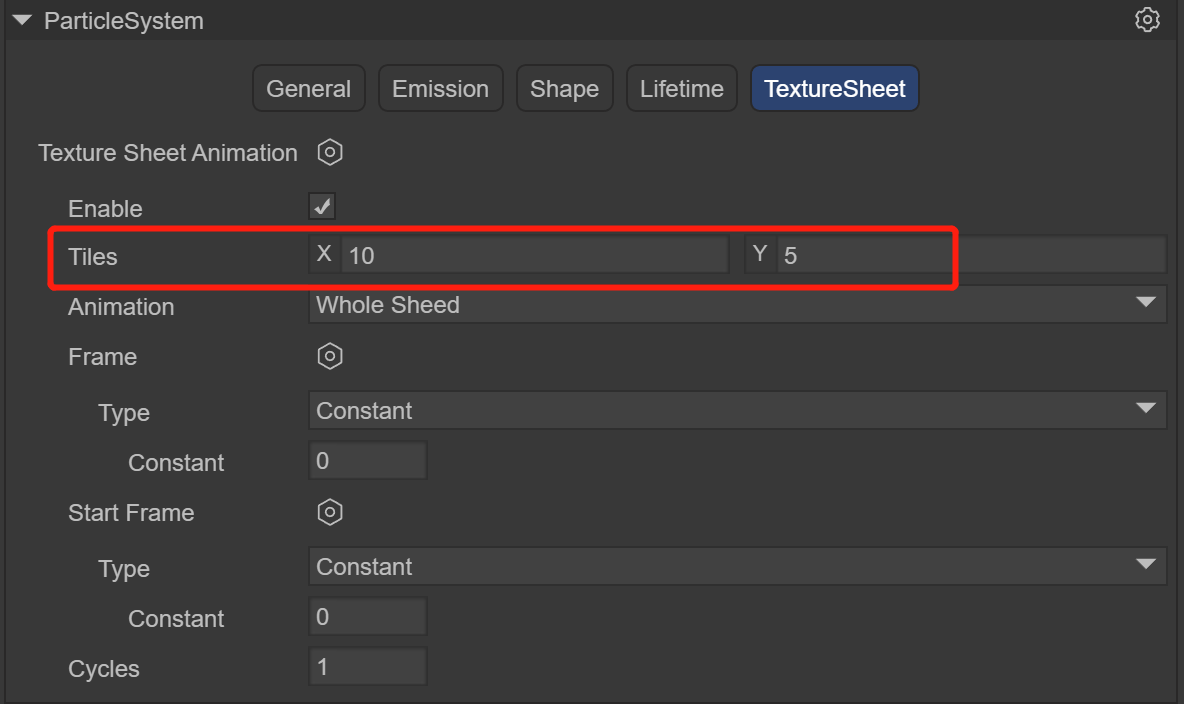
Task: Open the Start Frame Type dropdown
Action: tap(737, 567)
